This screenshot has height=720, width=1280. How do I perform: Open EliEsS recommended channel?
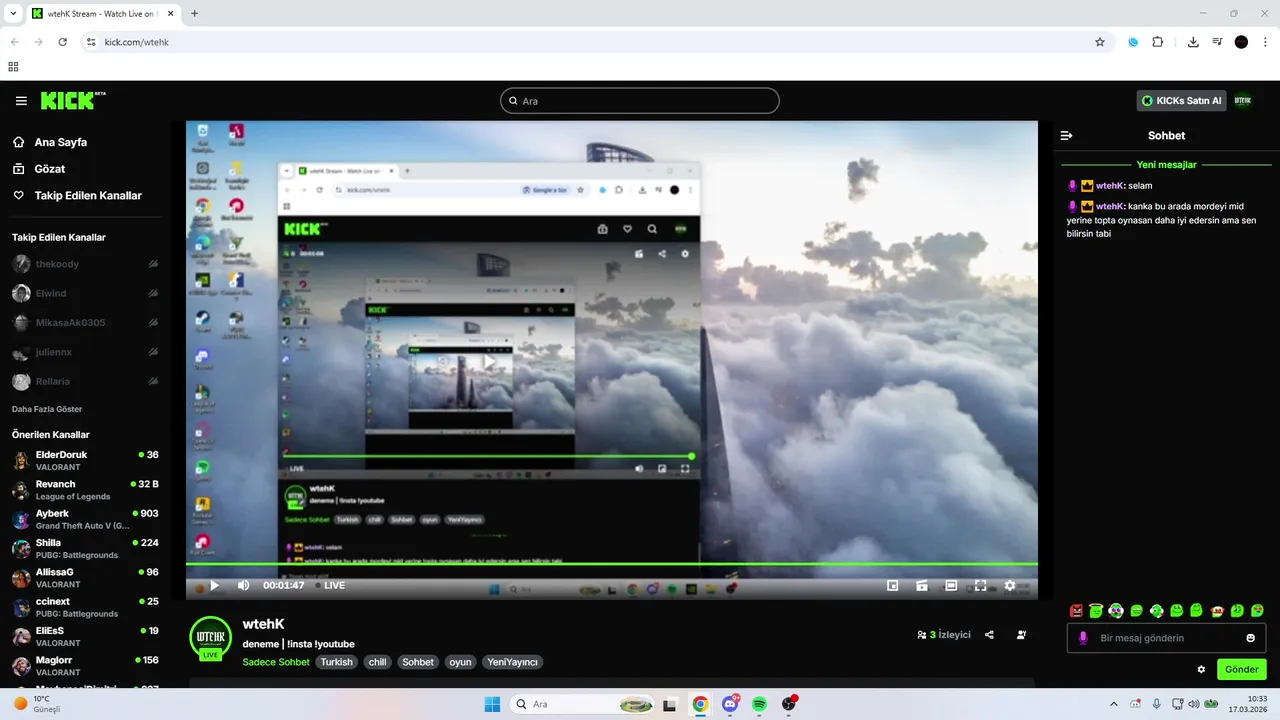coord(85,636)
